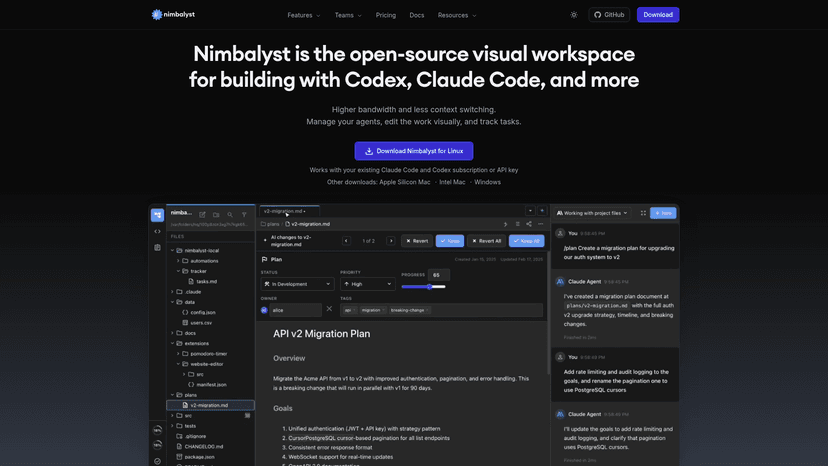Click the share icon in editor toolbar

529,224
